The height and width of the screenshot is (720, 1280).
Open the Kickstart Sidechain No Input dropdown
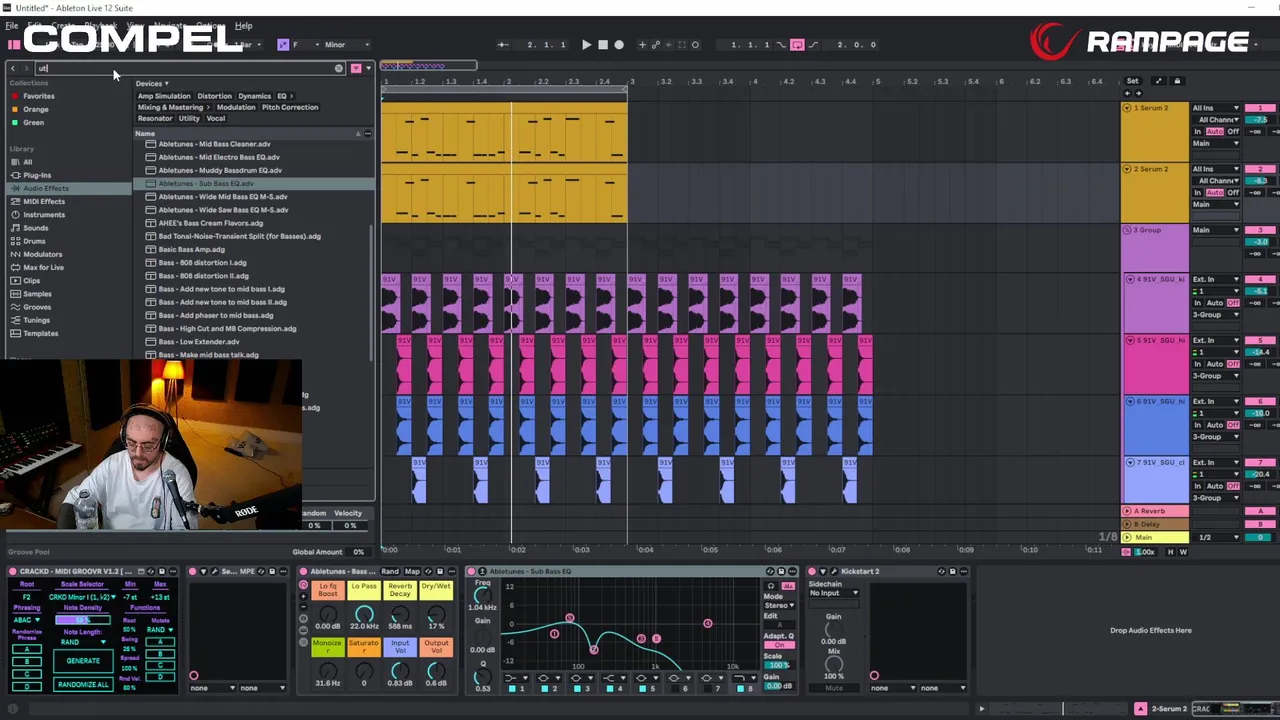[834, 593]
